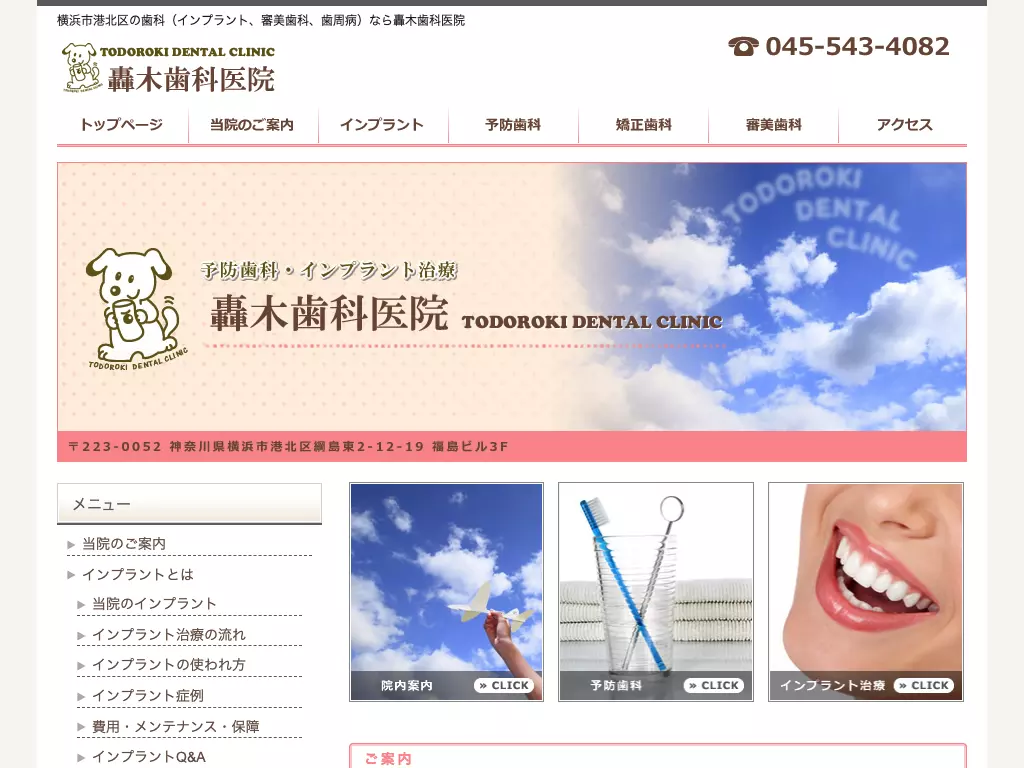Open 当院のご案内 in the navigation bar
Screen dimensions: 1024x768
click(x=253, y=125)
